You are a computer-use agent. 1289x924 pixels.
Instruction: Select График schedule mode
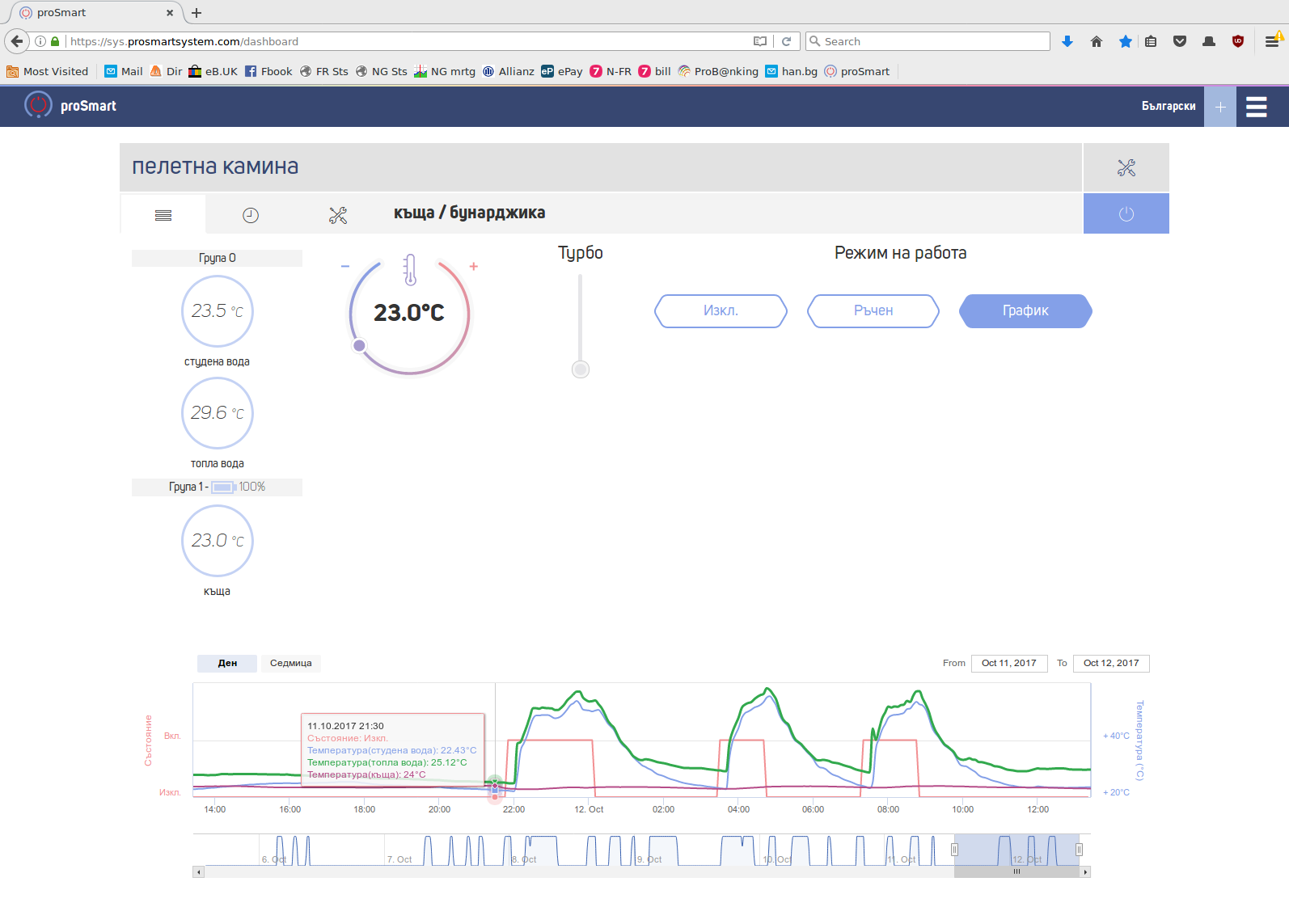[x=1025, y=311]
